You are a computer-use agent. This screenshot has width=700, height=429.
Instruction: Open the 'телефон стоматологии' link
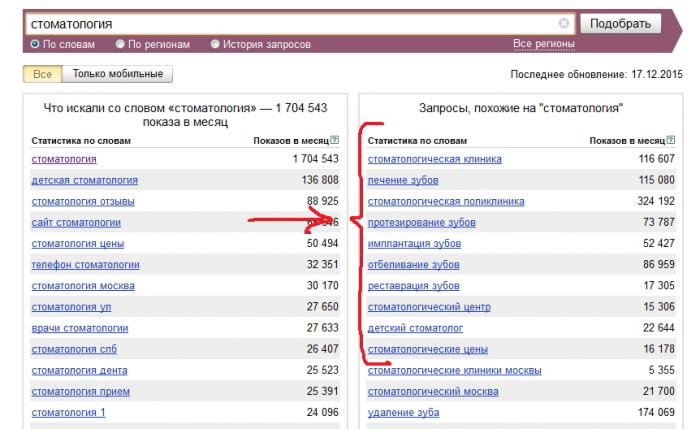[x=85, y=265]
